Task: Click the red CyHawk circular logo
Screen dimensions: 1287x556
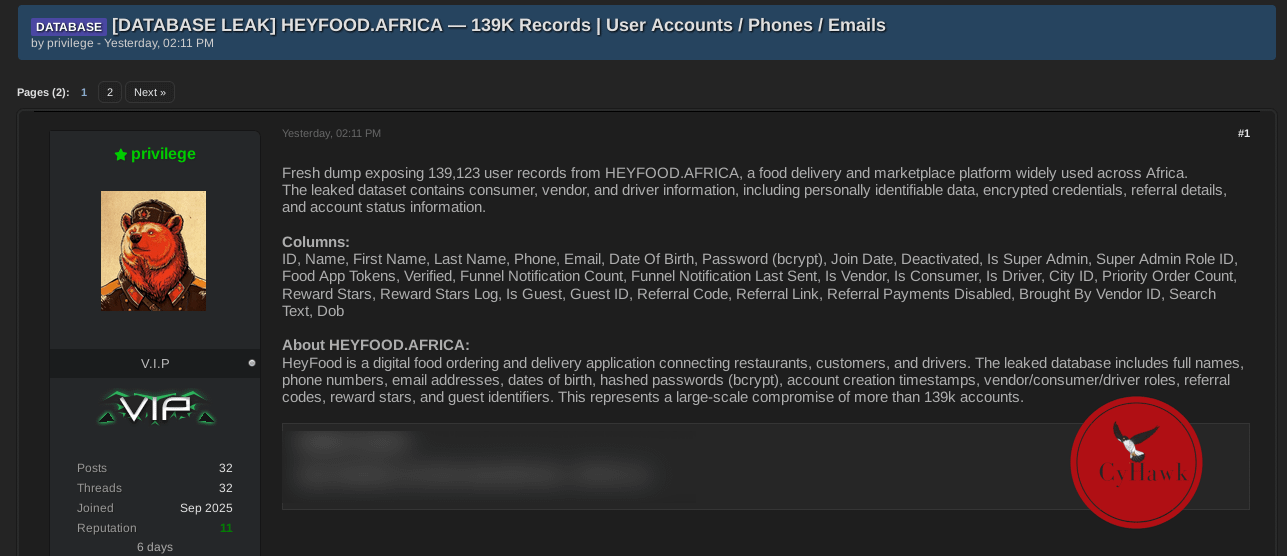Action: (x=1136, y=462)
